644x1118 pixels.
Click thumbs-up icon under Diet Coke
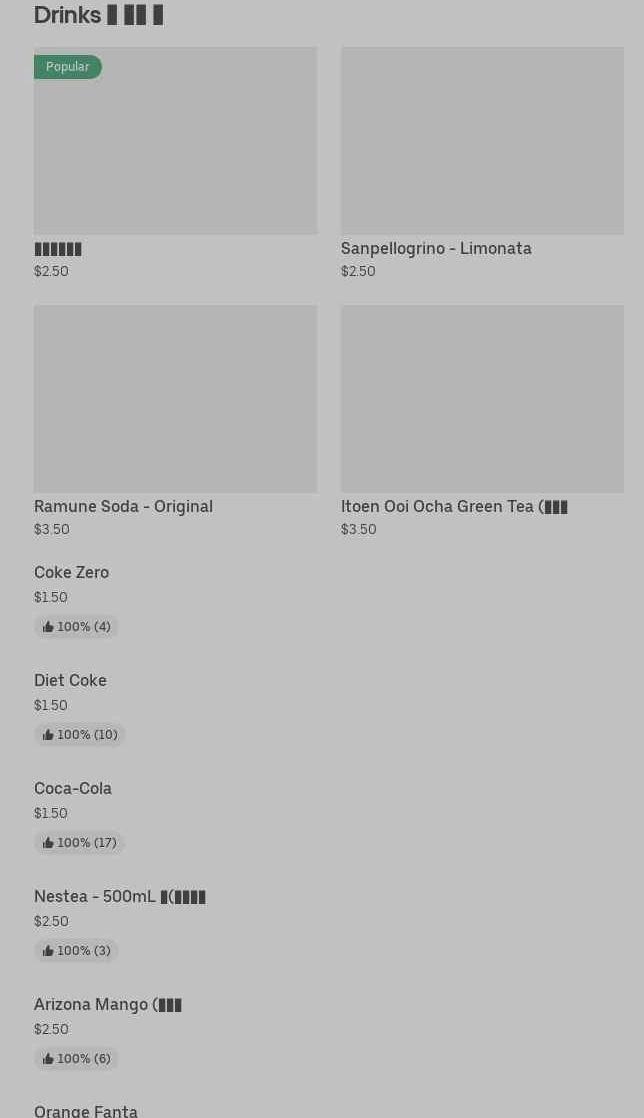click(48, 735)
